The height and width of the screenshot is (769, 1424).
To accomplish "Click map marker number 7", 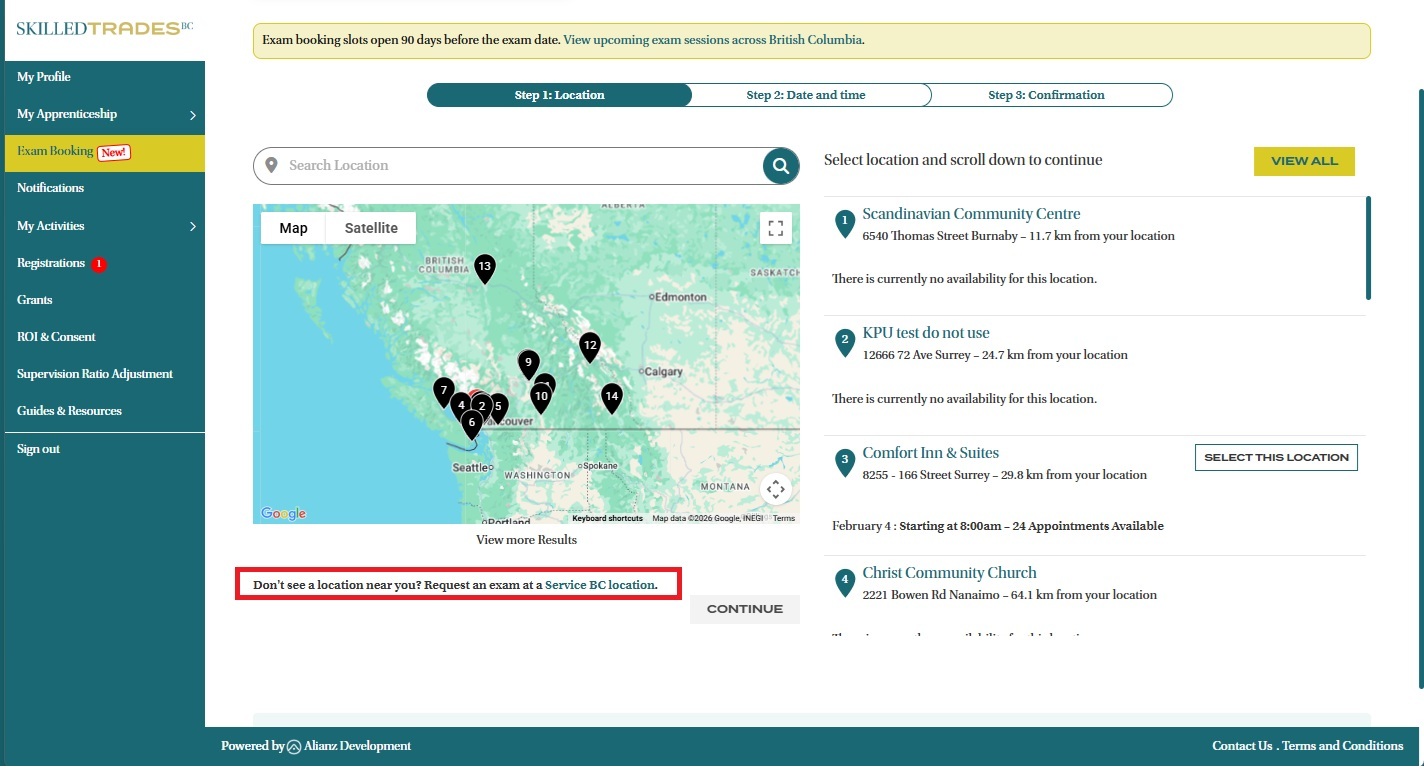I will point(444,390).
